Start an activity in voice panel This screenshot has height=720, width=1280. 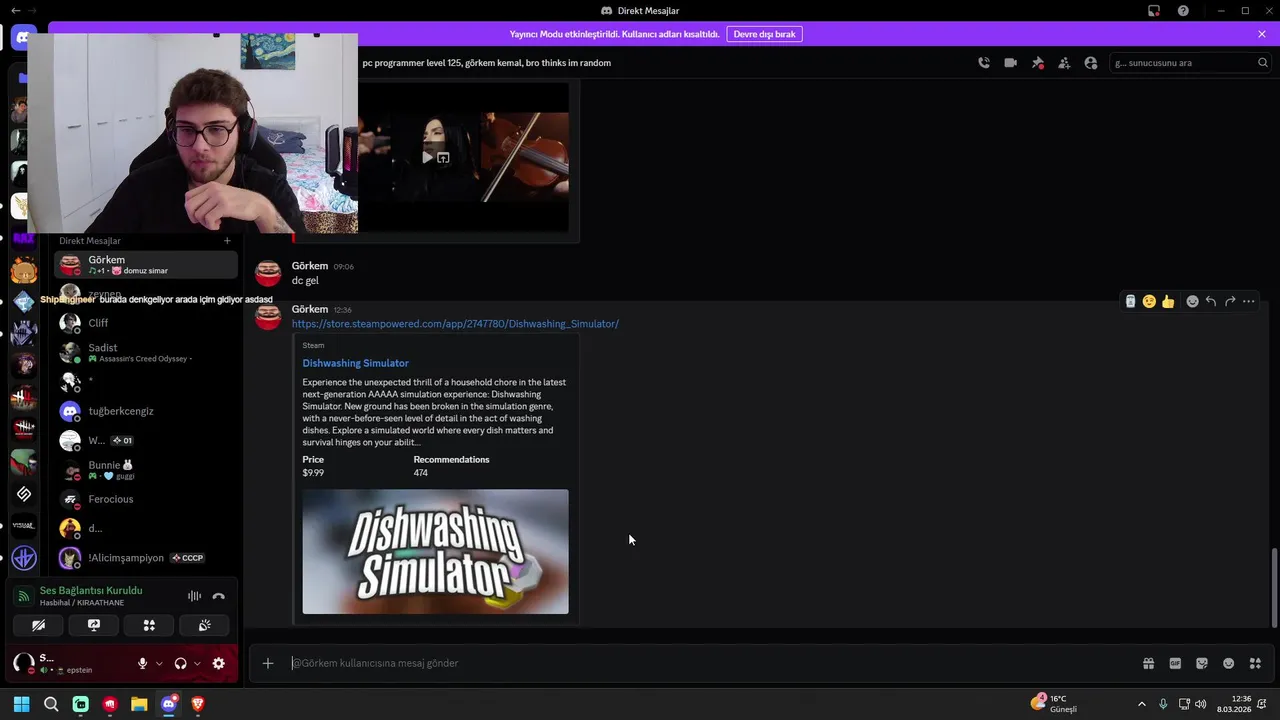pos(149,626)
